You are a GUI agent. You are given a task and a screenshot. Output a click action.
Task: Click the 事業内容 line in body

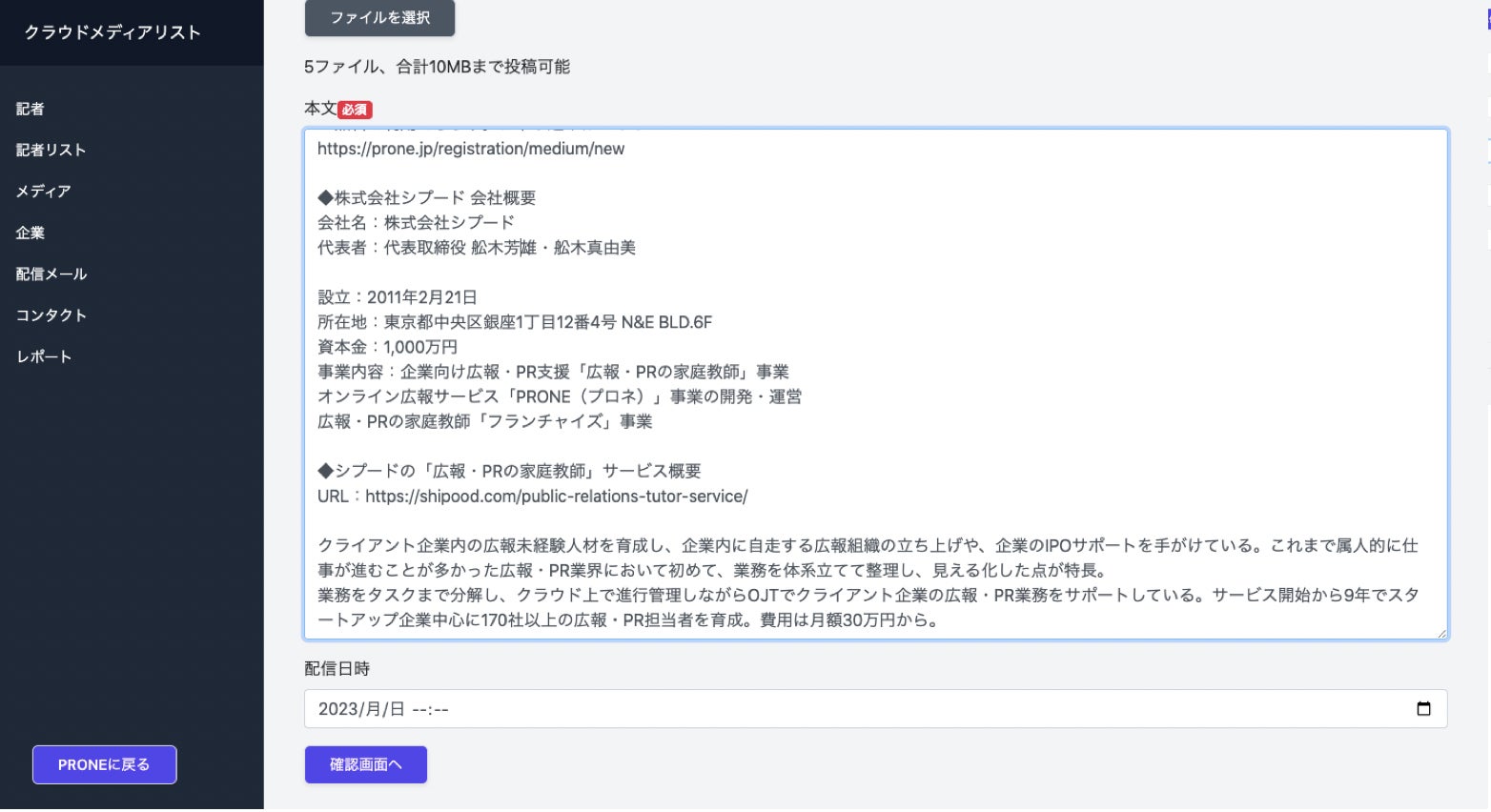pos(553,372)
